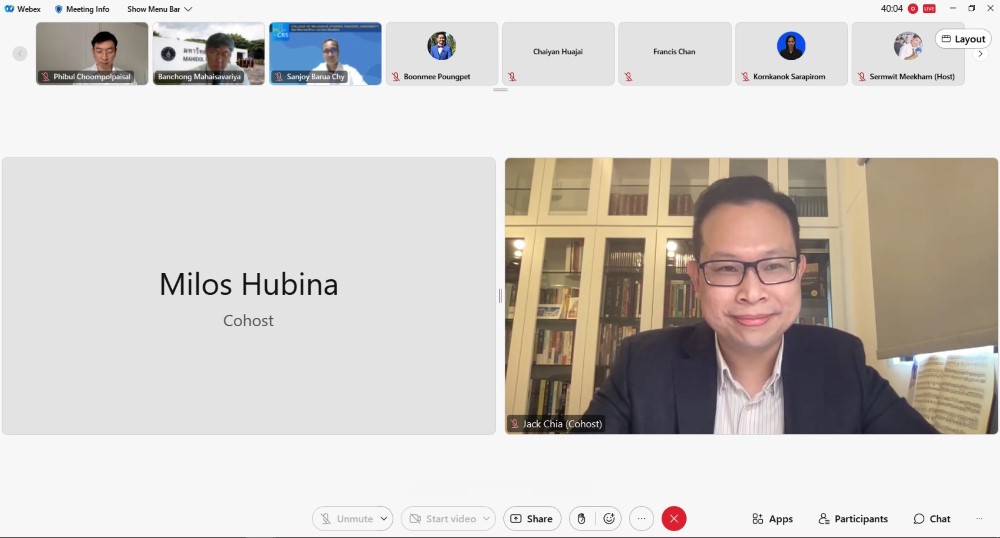
Task: Open the emoji reactions picker
Action: point(609,519)
